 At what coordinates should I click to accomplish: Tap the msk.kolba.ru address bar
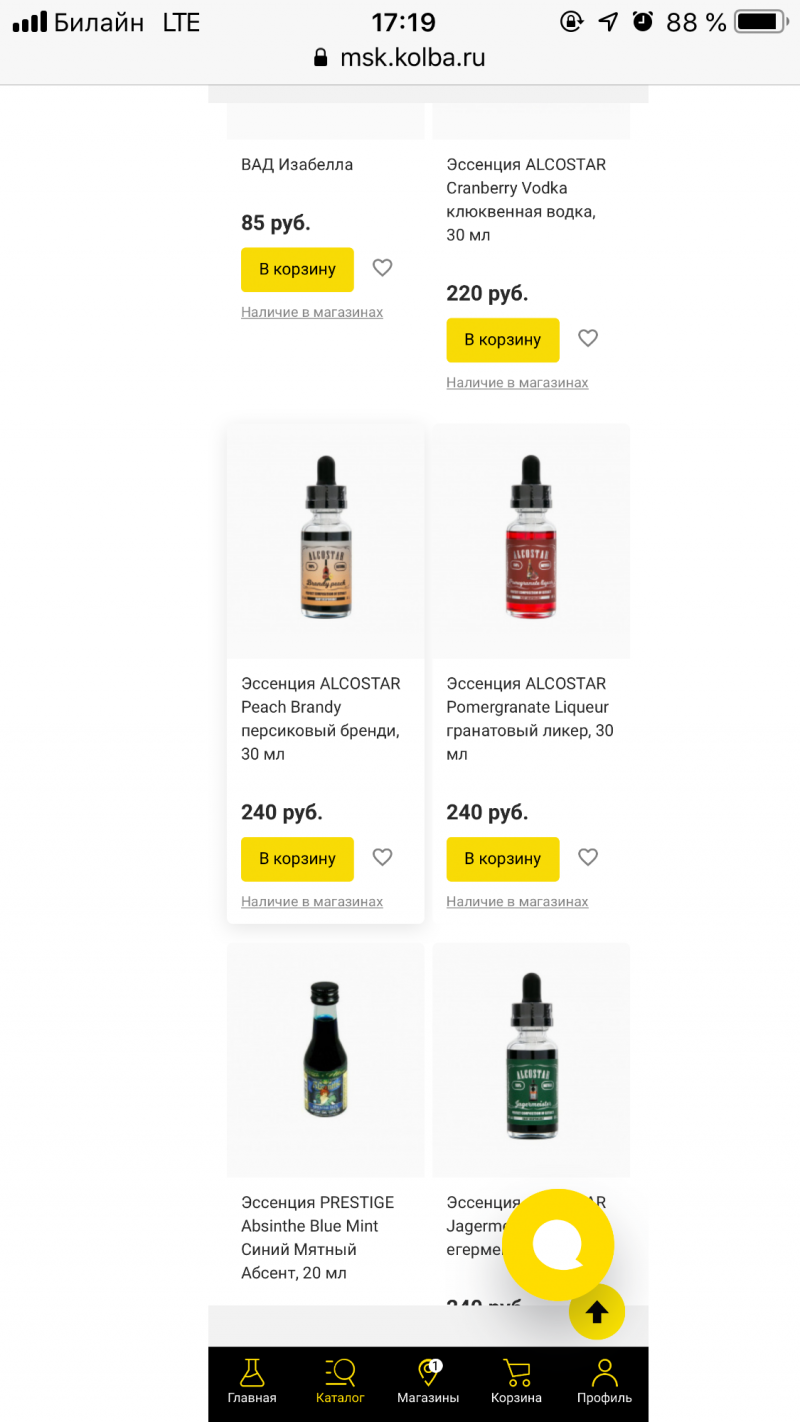[x=400, y=58]
